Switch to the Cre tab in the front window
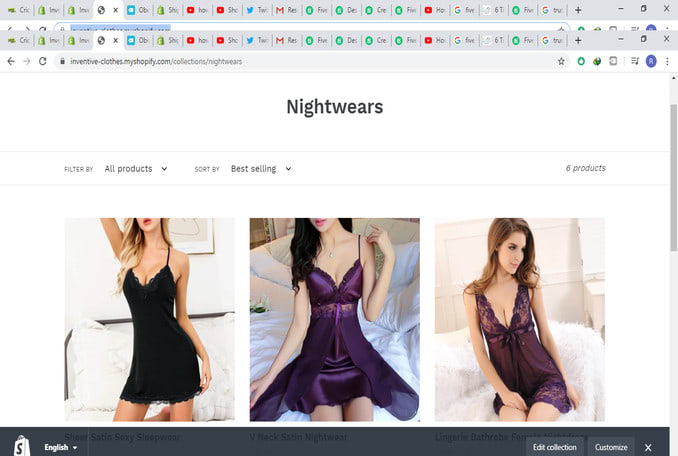The image size is (678, 456). click(377, 40)
